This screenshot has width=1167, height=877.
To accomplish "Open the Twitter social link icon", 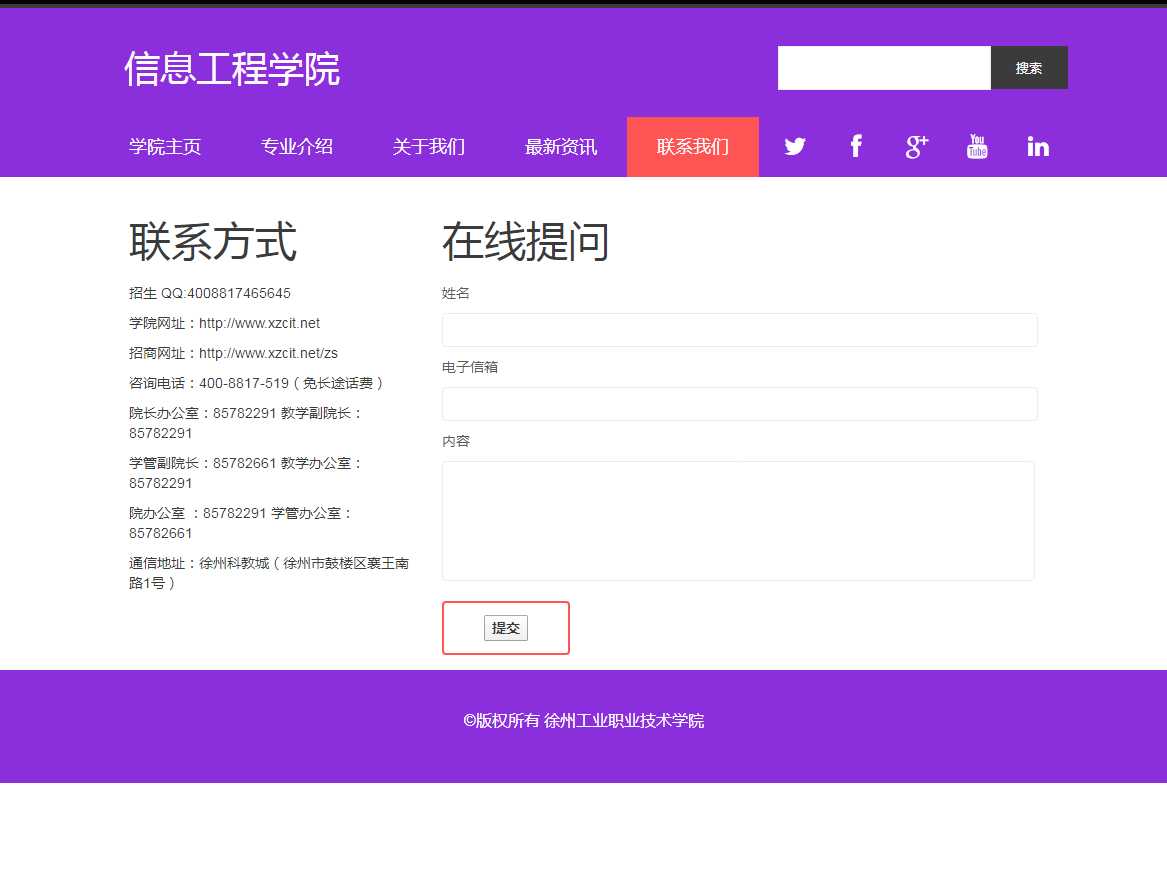I will point(795,147).
